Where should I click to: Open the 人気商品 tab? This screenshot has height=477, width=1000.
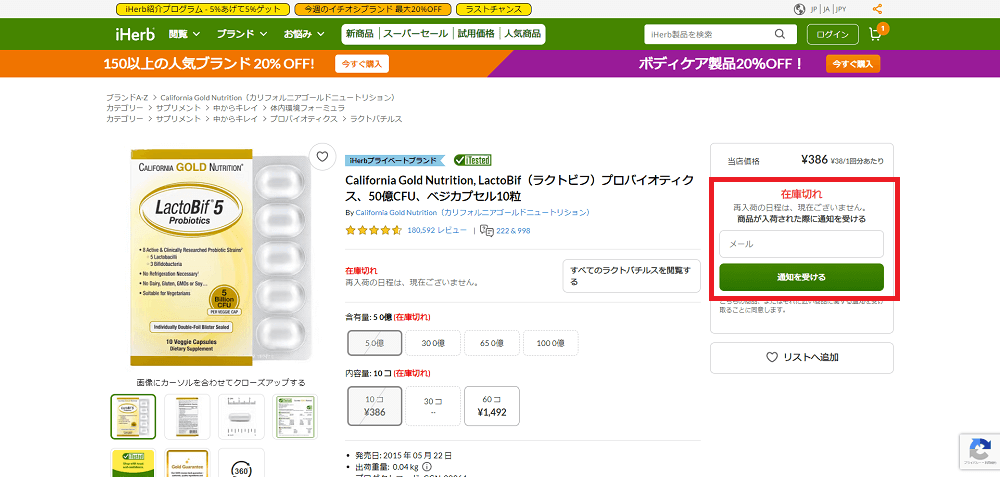coord(522,34)
